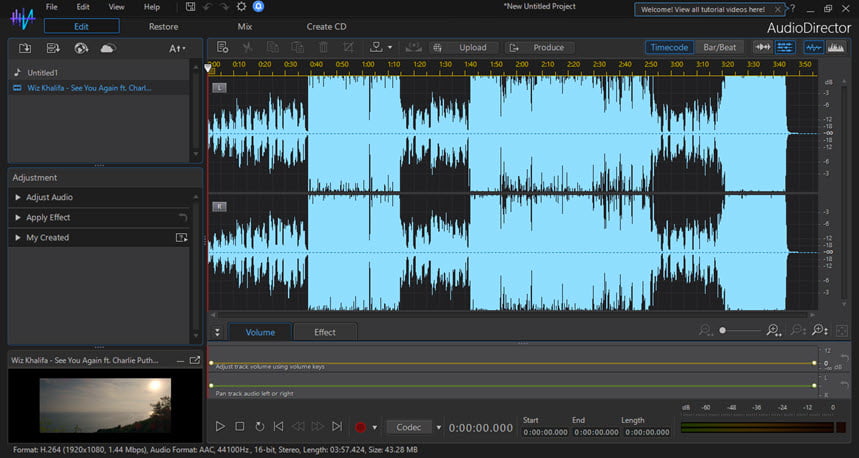Click the delete trash icon
This screenshot has width=859, height=458.
[323, 47]
